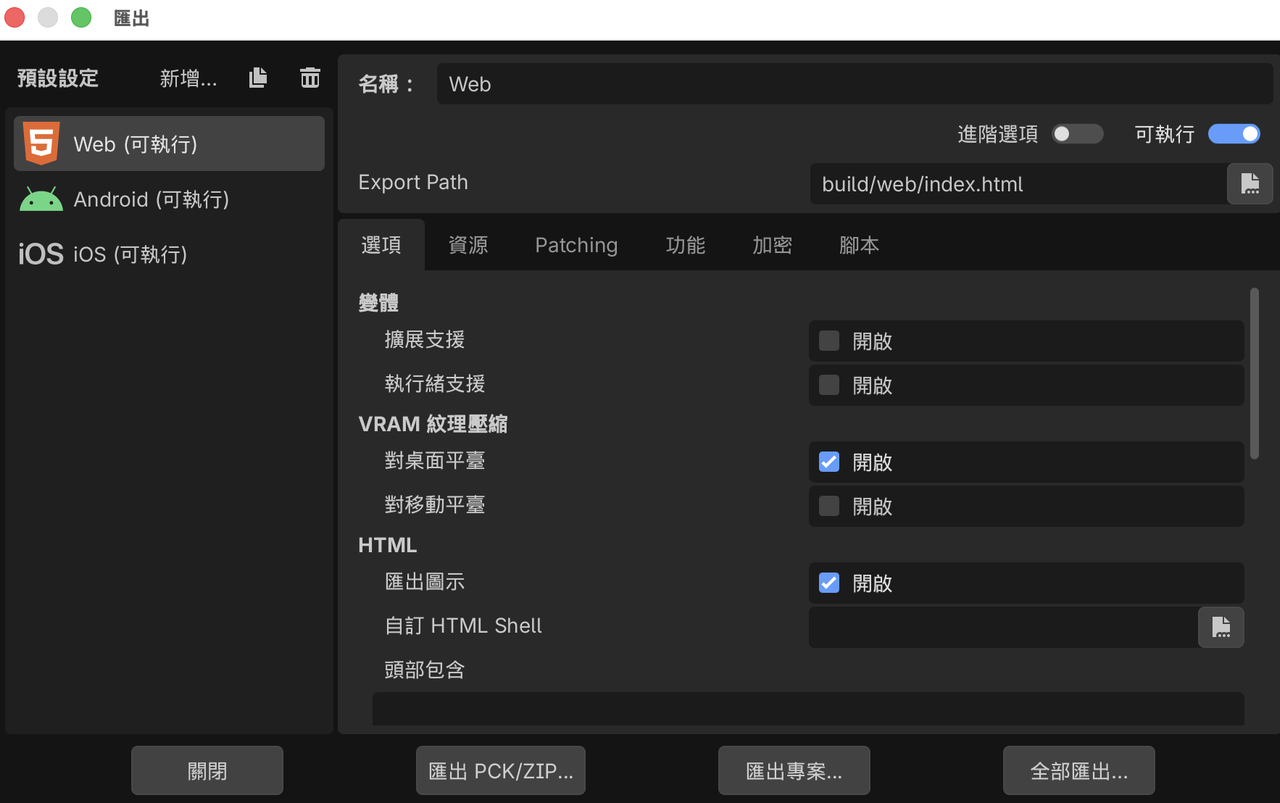
Task: Browse for Export Path file icon
Action: tap(1250, 183)
